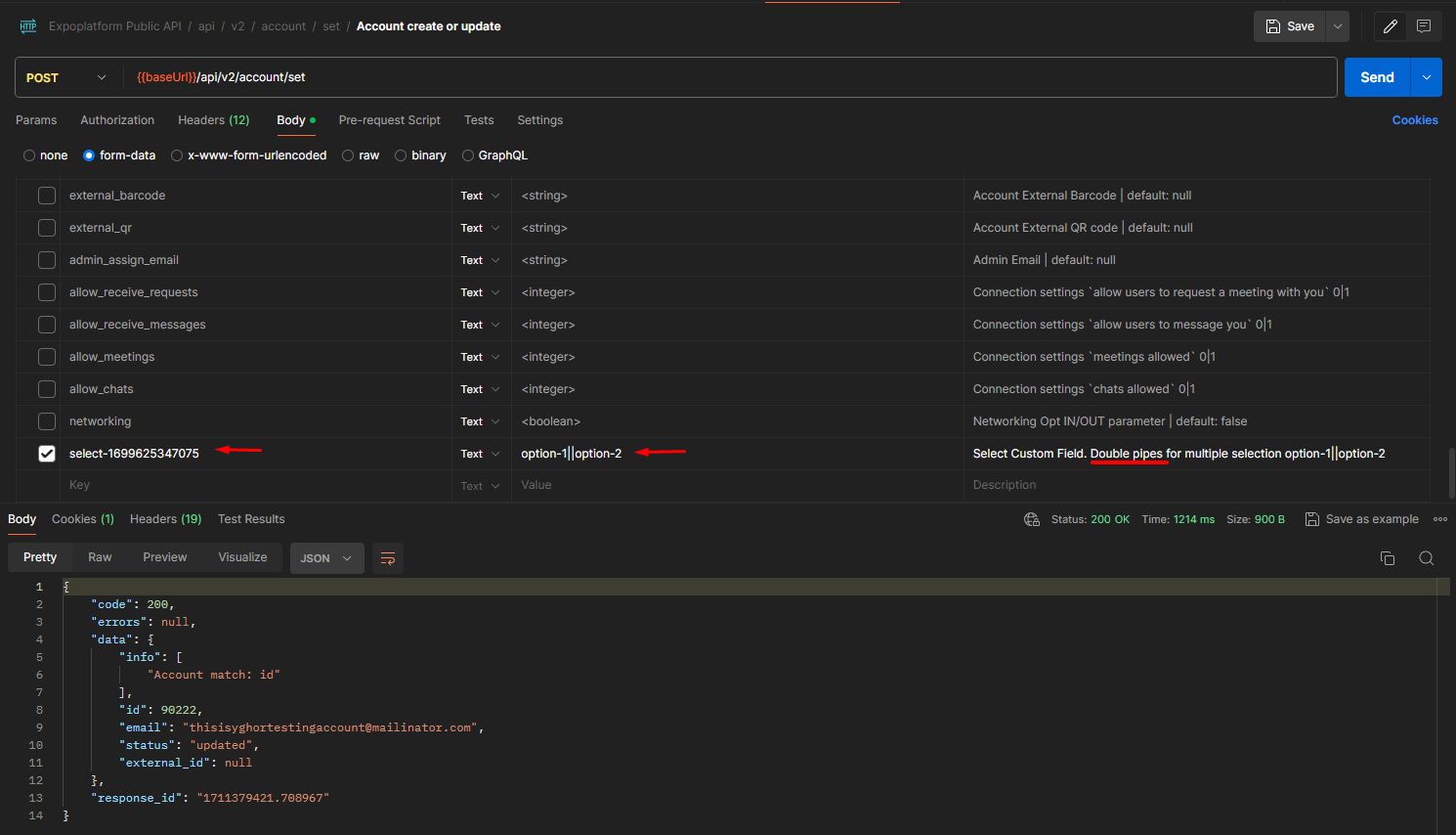This screenshot has width=1456, height=835.
Task: Choose the x-www-form-urlencoded body option
Action: coord(176,154)
